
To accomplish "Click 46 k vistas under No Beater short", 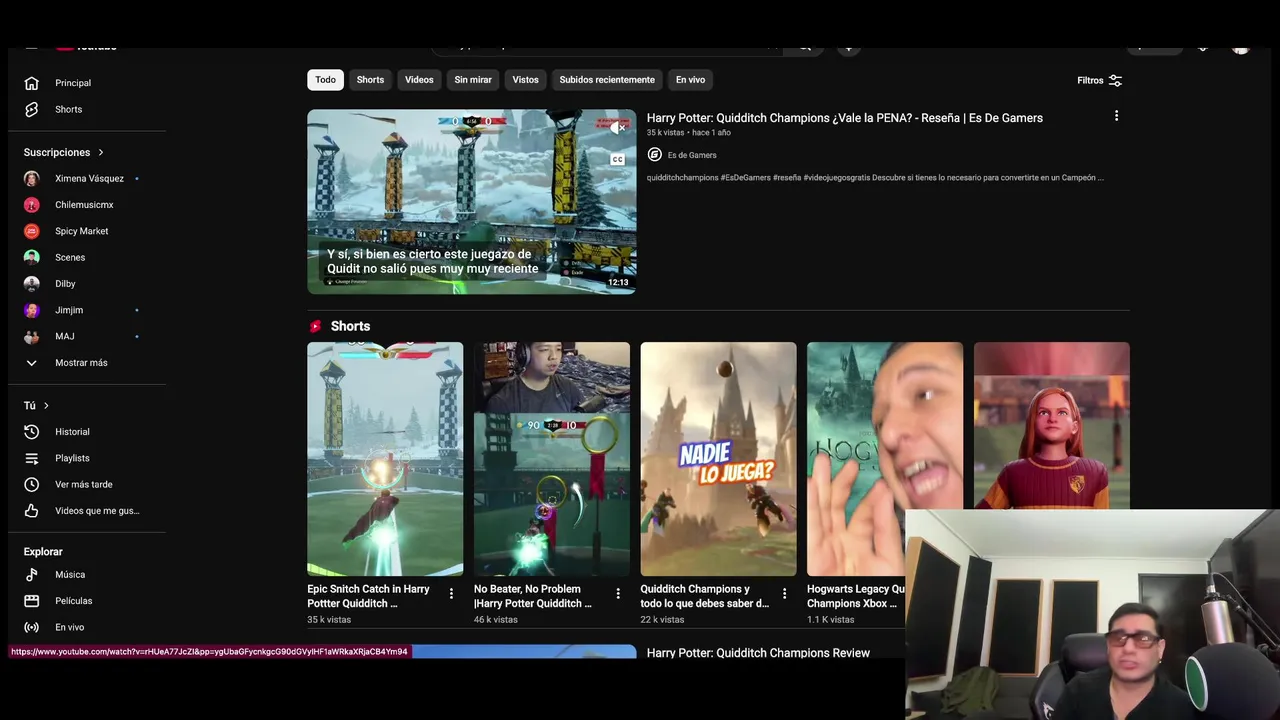I will tap(496, 620).
